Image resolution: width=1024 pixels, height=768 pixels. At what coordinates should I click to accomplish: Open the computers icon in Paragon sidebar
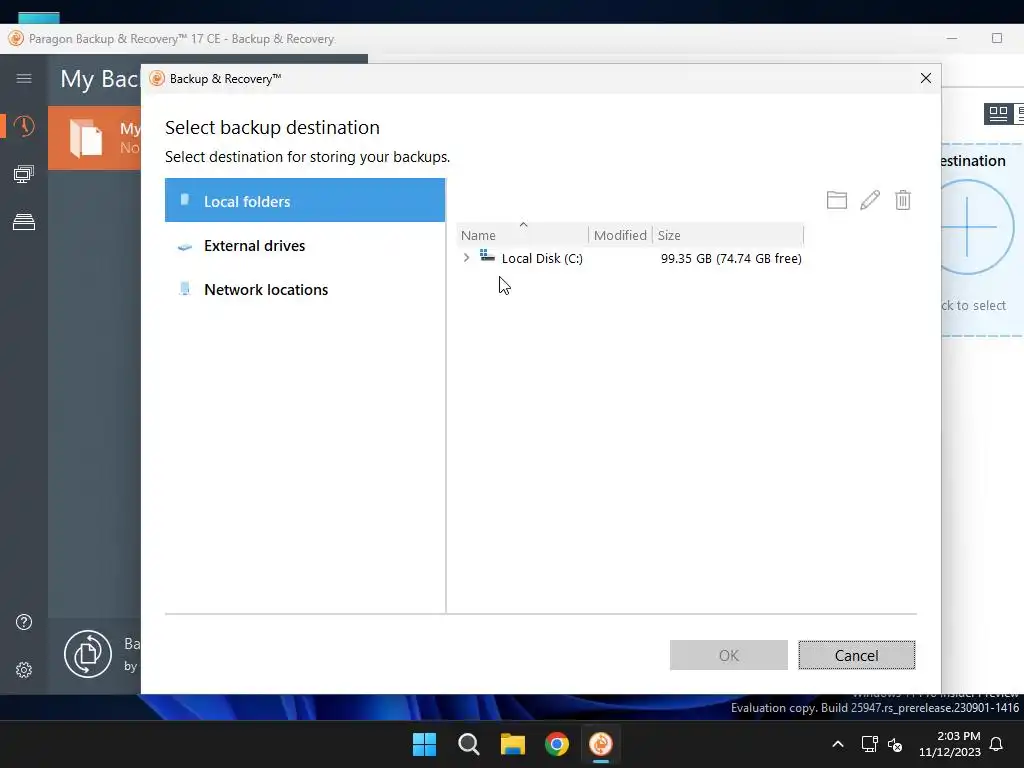click(24, 174)
